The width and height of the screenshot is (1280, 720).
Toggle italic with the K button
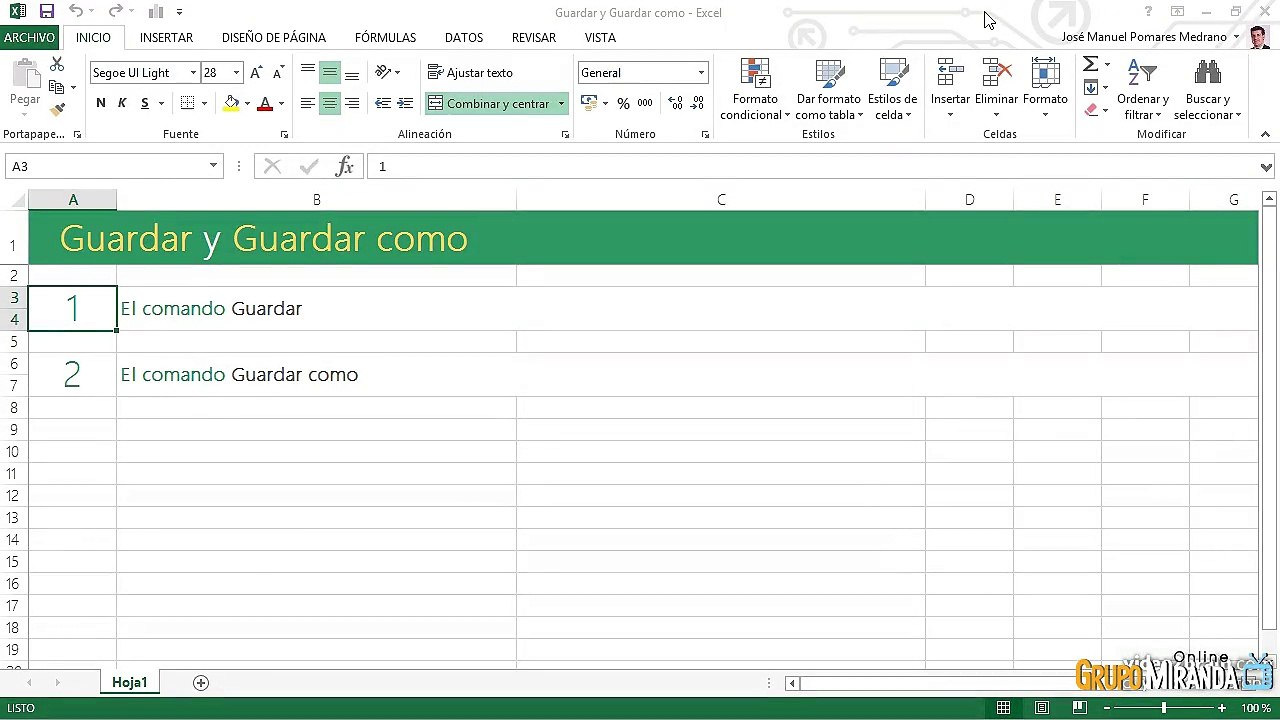click(122, 103)
